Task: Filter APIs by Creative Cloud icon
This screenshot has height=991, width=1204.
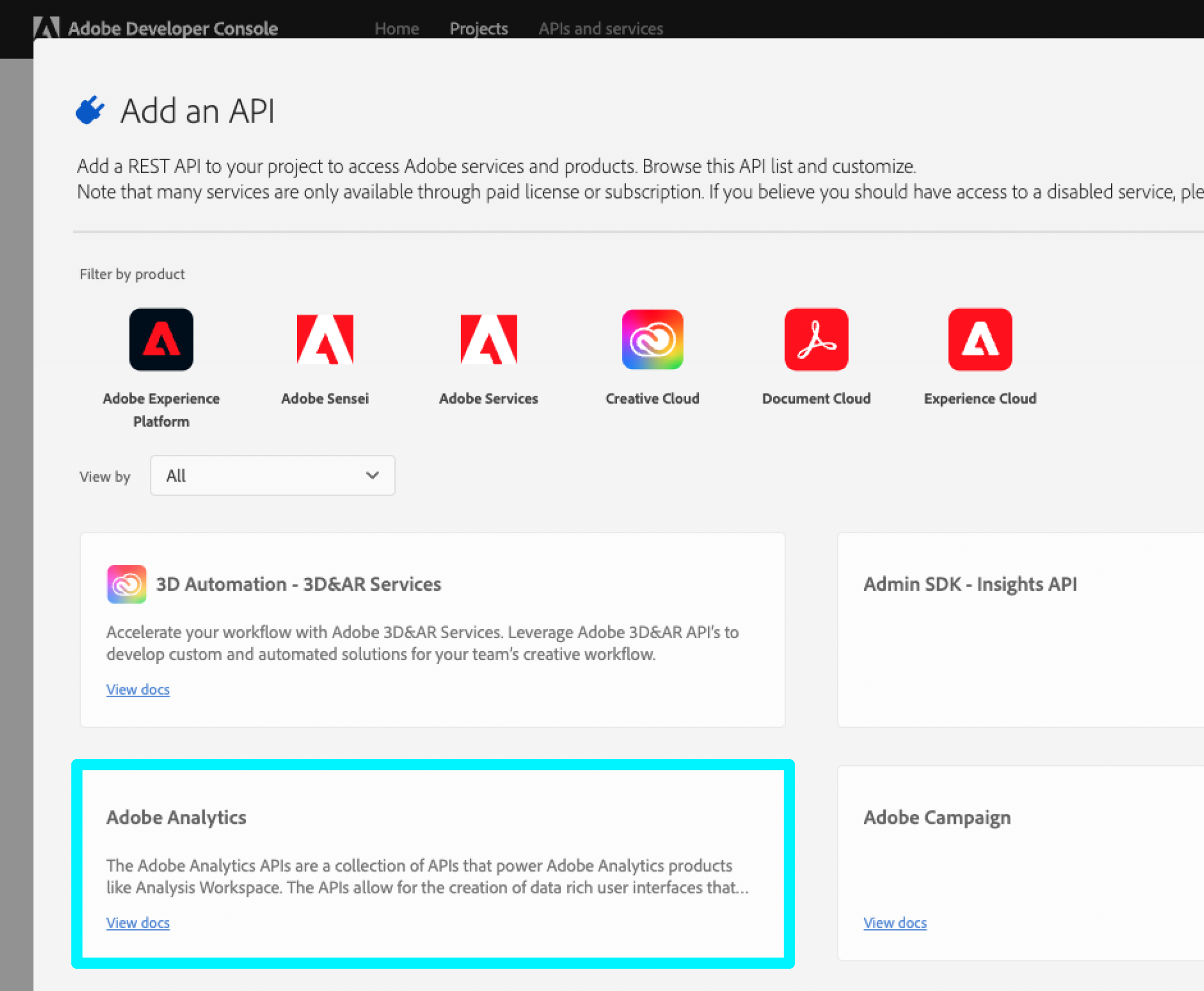Action: click(x=652, y=339)
